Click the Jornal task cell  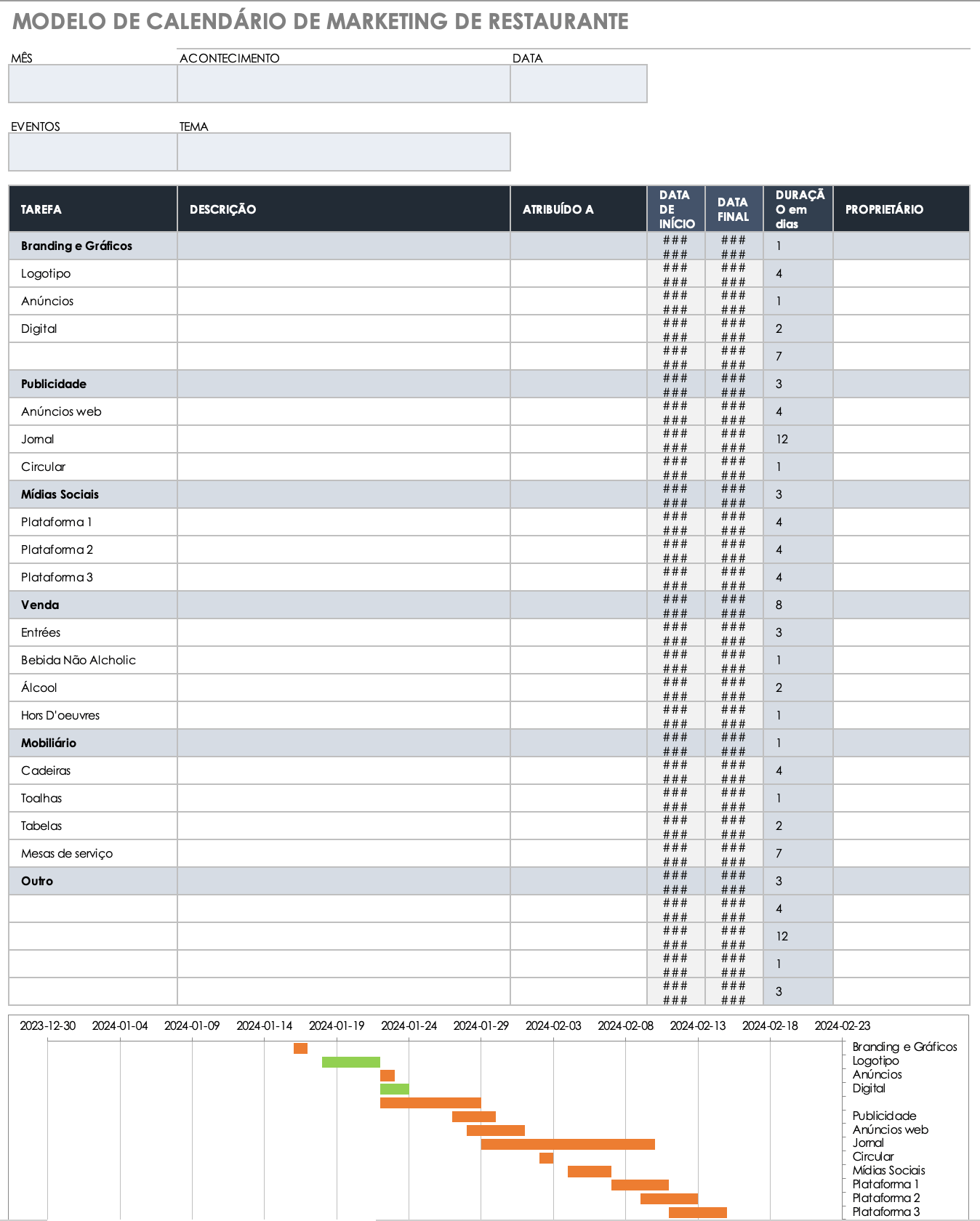[x=93, y=439]
